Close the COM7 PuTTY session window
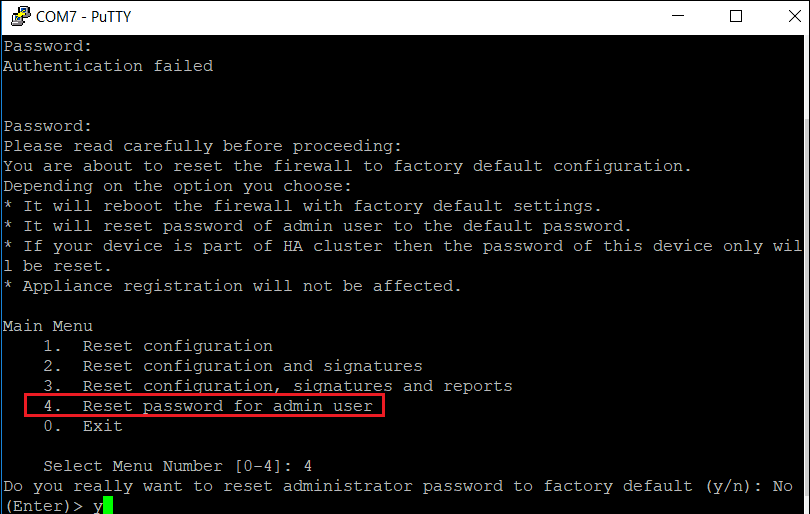Viewport: 810px width, 514px height. tap(794, 16)
